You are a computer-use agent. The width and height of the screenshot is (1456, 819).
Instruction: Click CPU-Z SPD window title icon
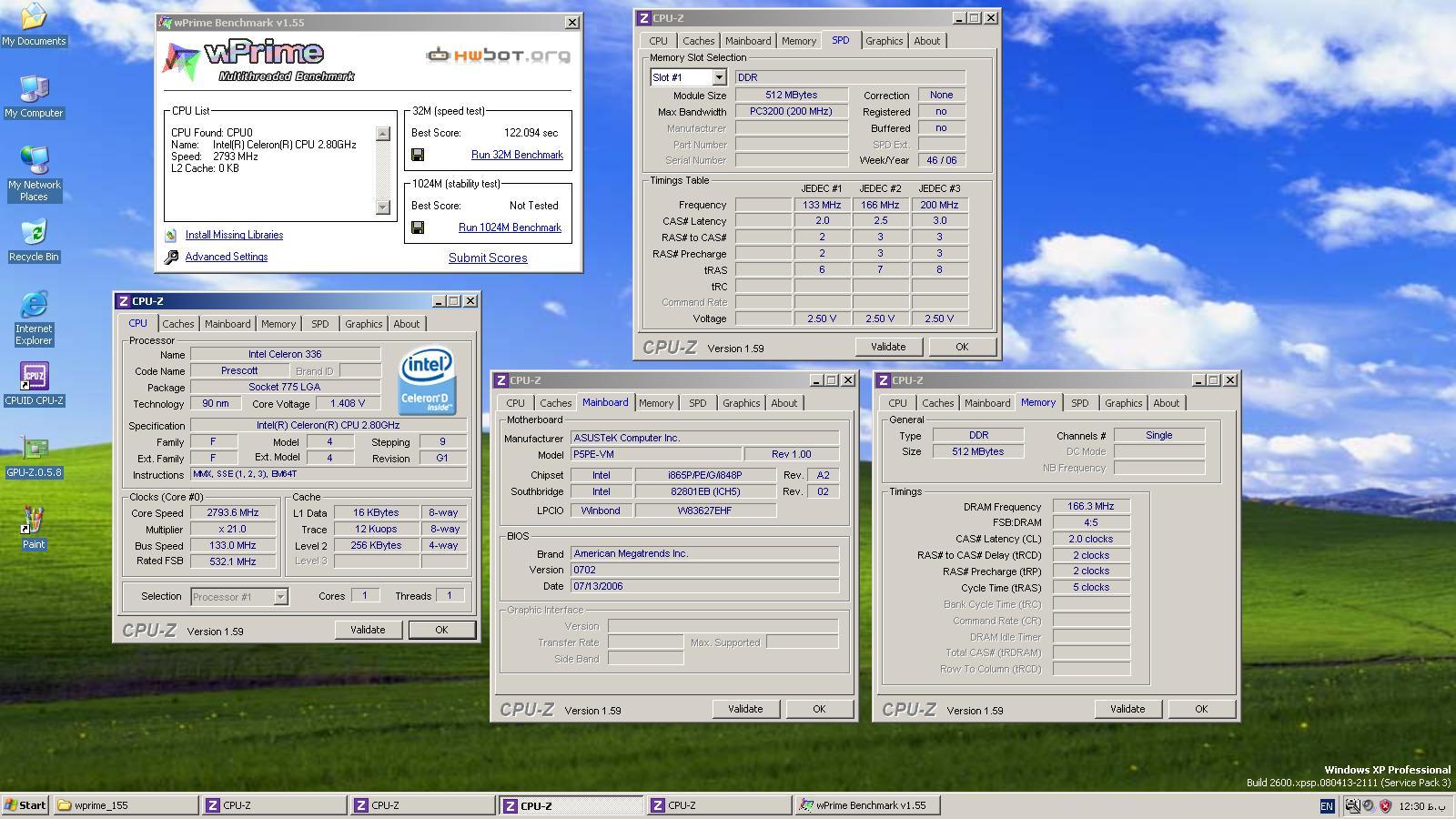[644, 18]
